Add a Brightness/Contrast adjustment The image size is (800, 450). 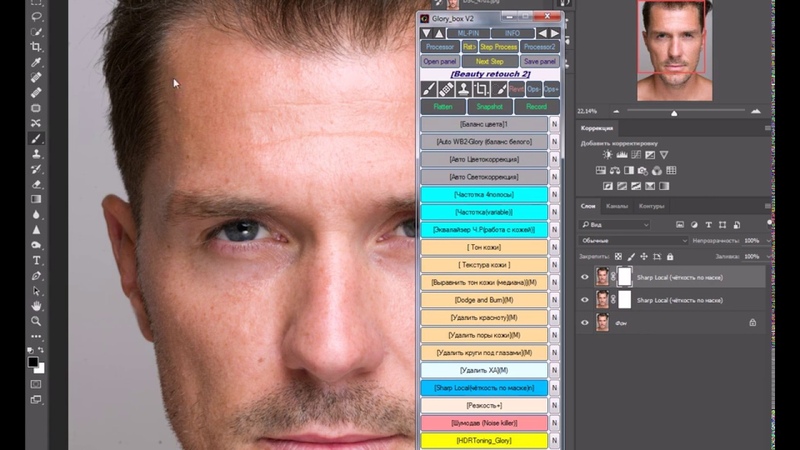[x=607, y=155]
